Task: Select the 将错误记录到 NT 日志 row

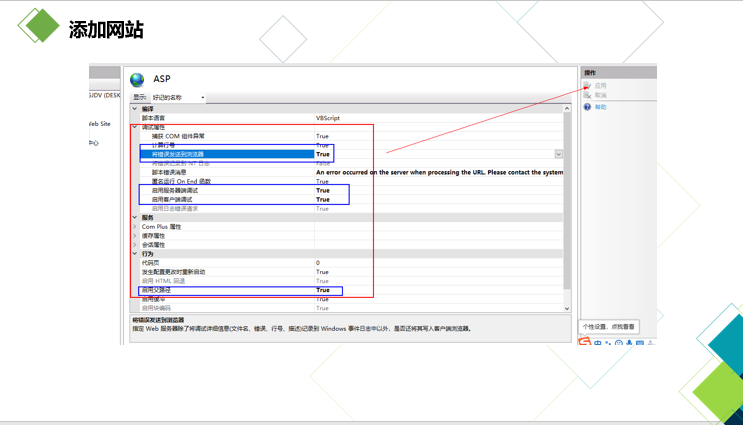Action: point(351,163)
